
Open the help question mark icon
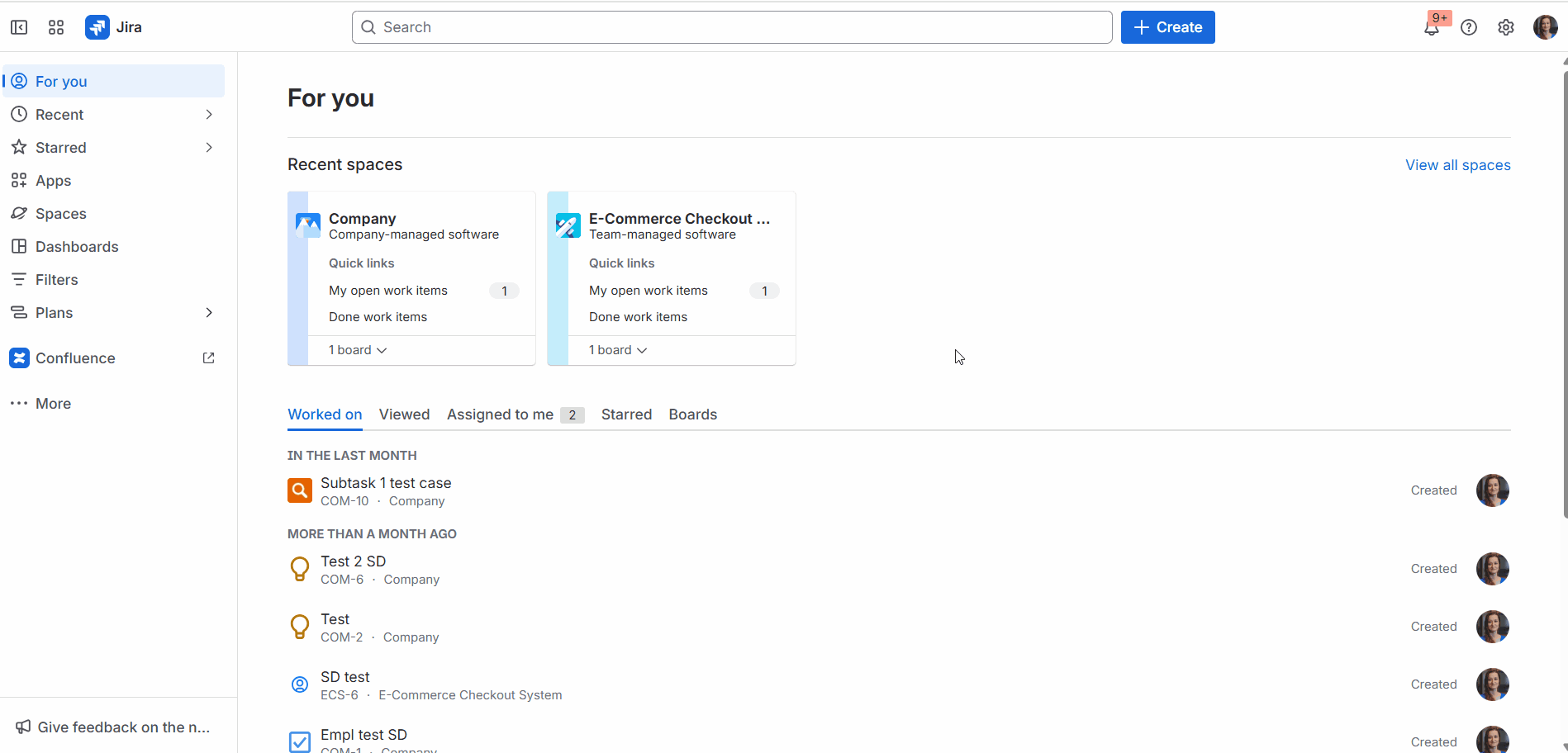[1469, 27]
